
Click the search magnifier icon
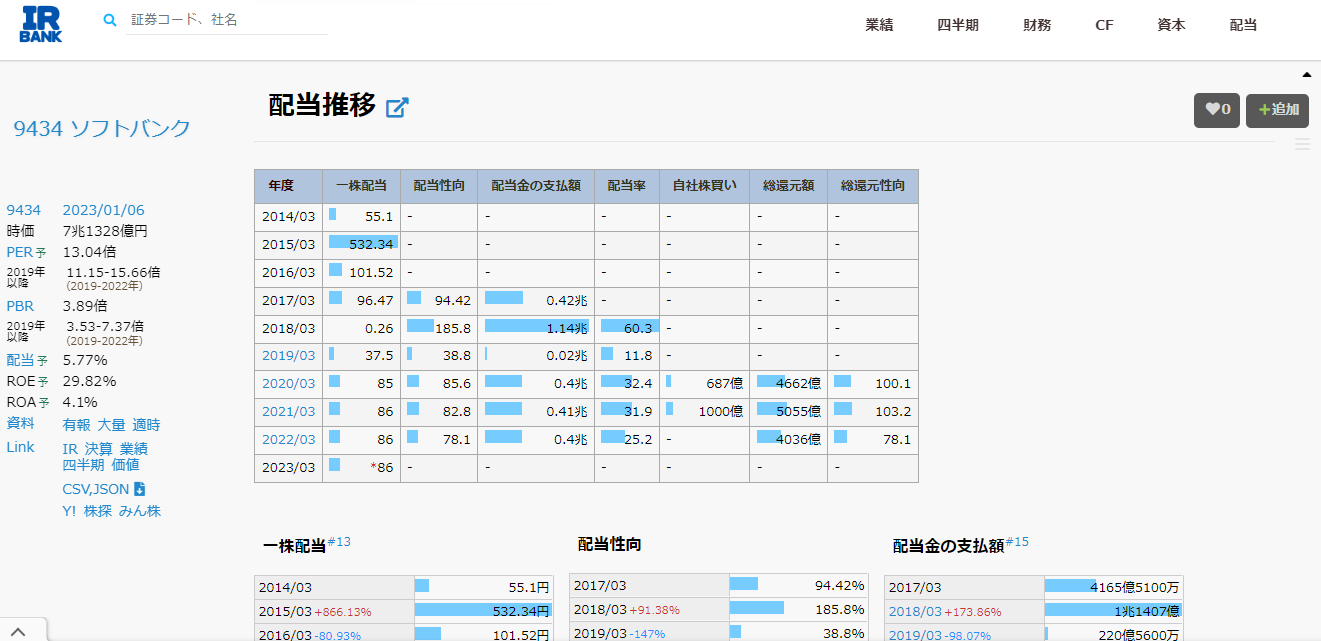point(110,20)
